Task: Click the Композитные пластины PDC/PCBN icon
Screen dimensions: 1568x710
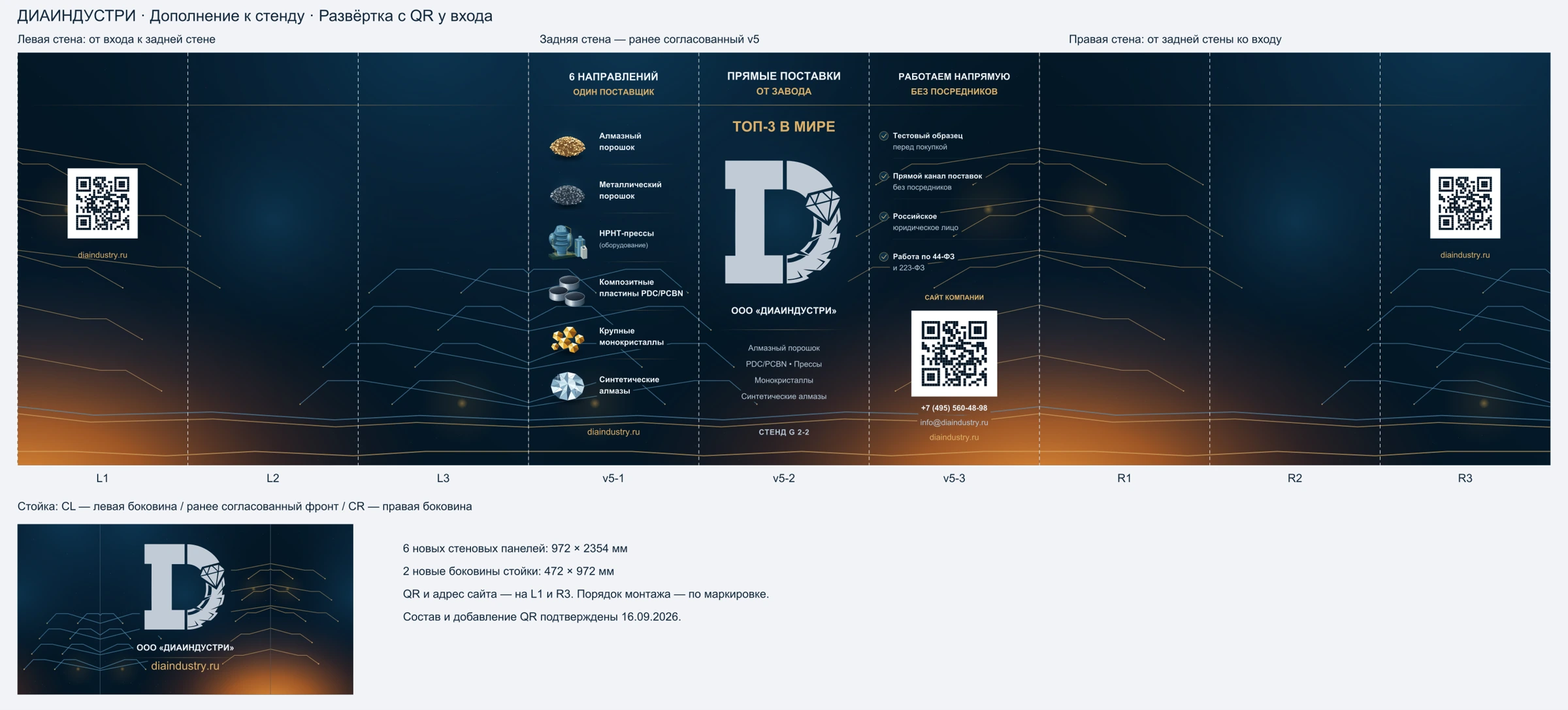Action: (x=566, y=290)
